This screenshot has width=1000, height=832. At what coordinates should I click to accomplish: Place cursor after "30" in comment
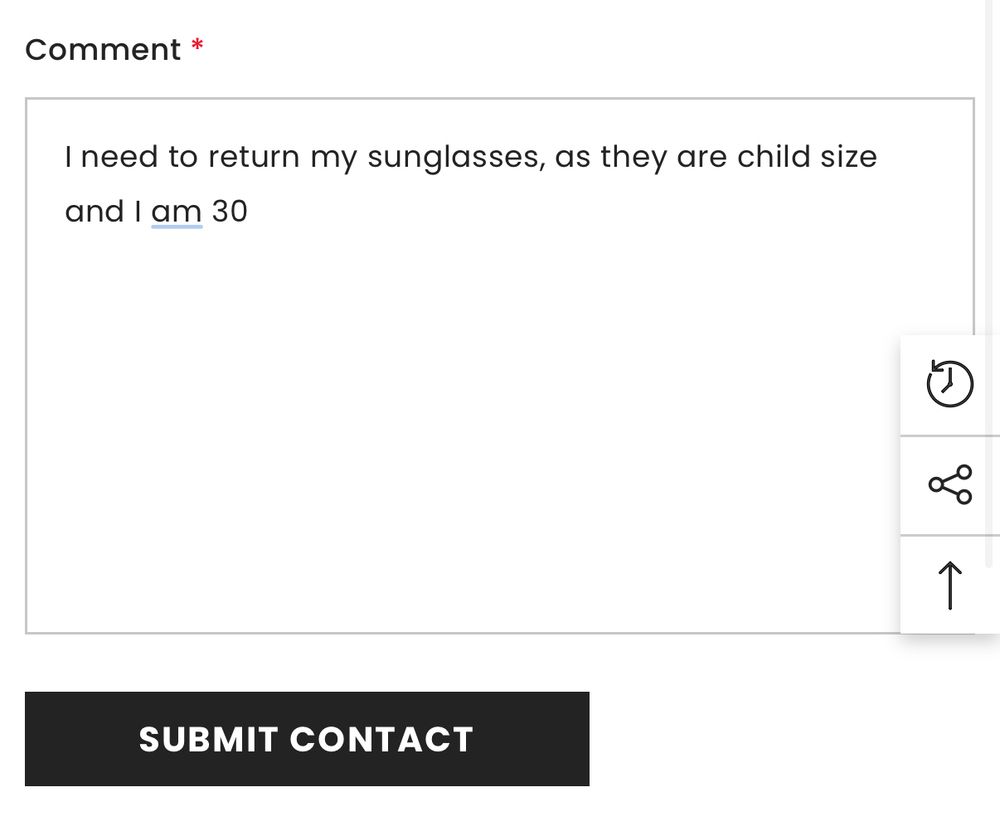(x=249, y=212)
